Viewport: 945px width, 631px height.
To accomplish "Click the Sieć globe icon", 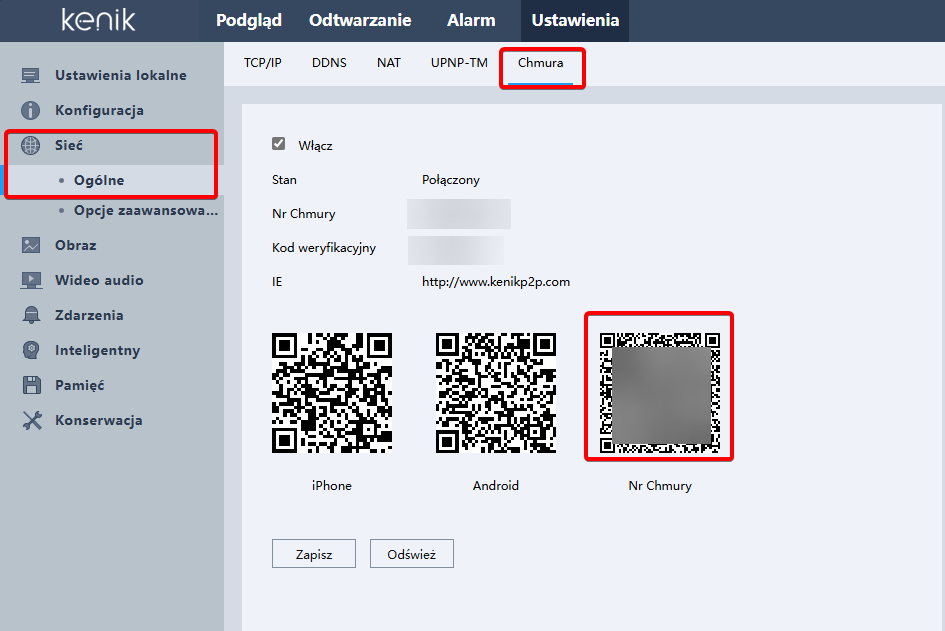I will (29, 145).
